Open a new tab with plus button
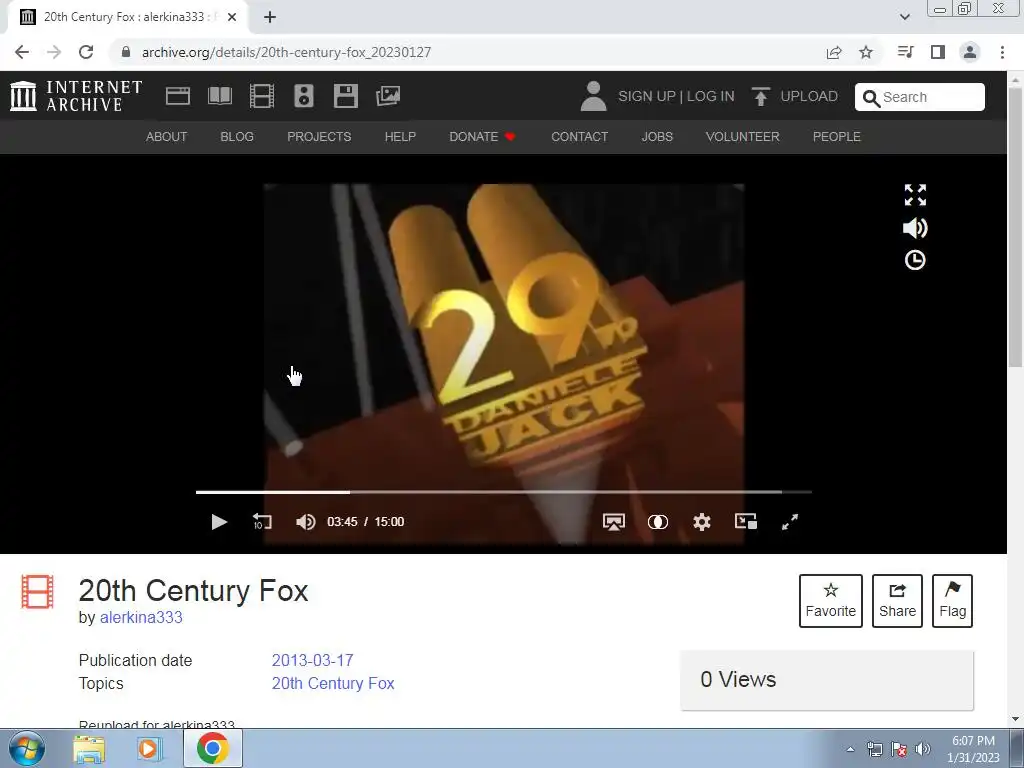This screenshot has width=1024, height=768. pyautogui.click(x=270, y=17)
